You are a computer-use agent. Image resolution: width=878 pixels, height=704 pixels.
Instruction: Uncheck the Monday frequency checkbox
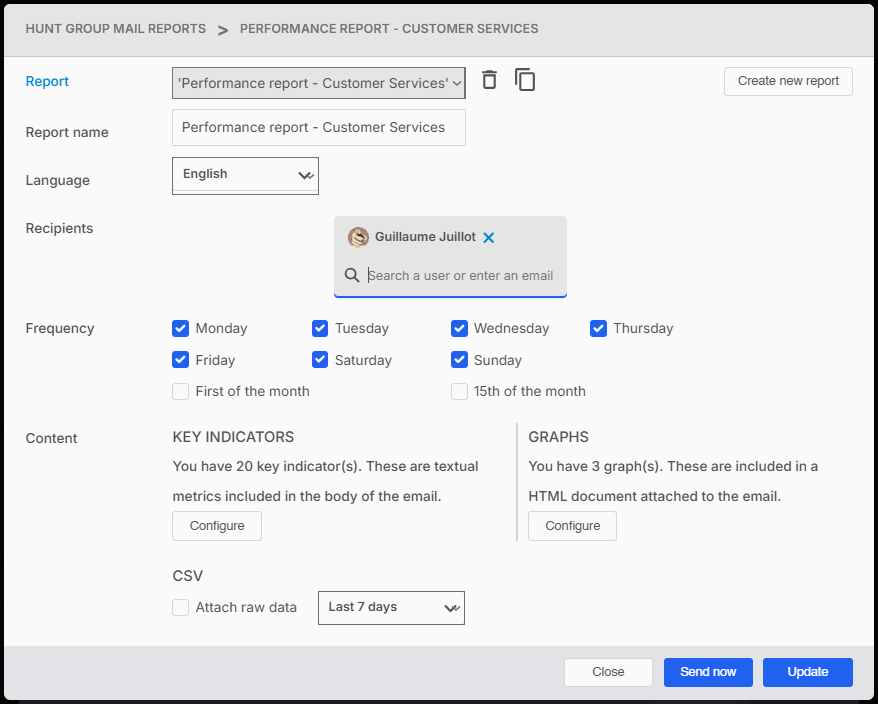tap(181, 328)
